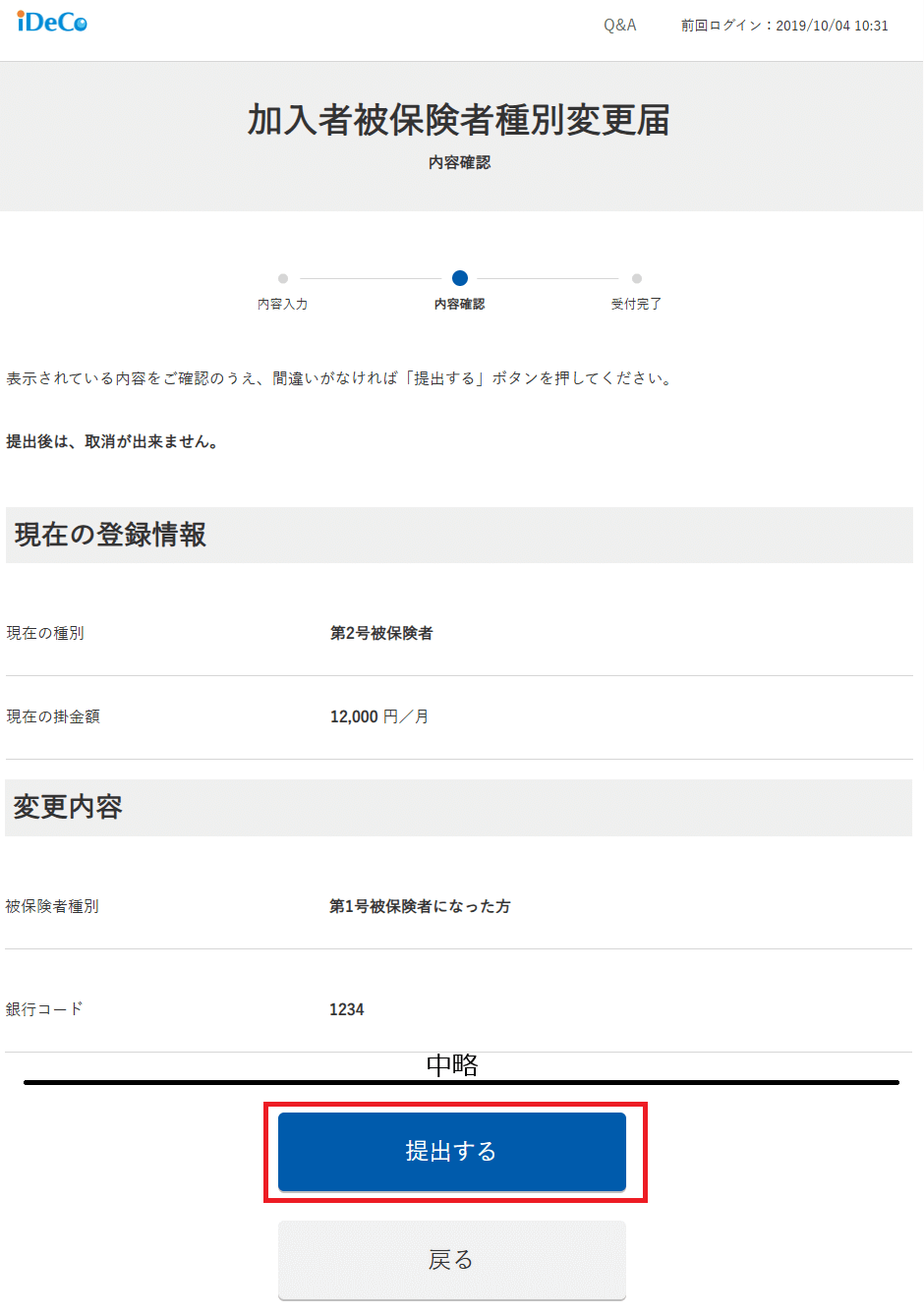Click the 現在の登録情報 section header

[x=110, y=535]
